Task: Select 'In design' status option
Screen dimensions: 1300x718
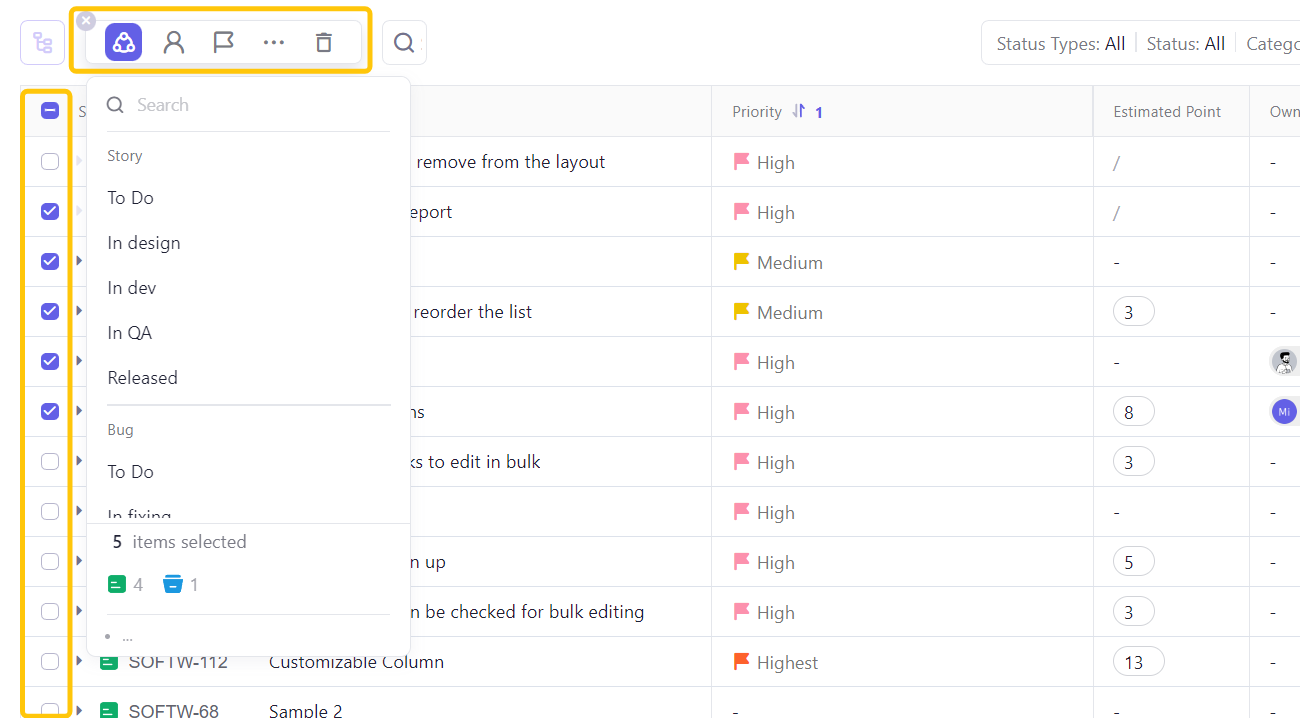Action: pyautogui.click(x=144, y=243)
